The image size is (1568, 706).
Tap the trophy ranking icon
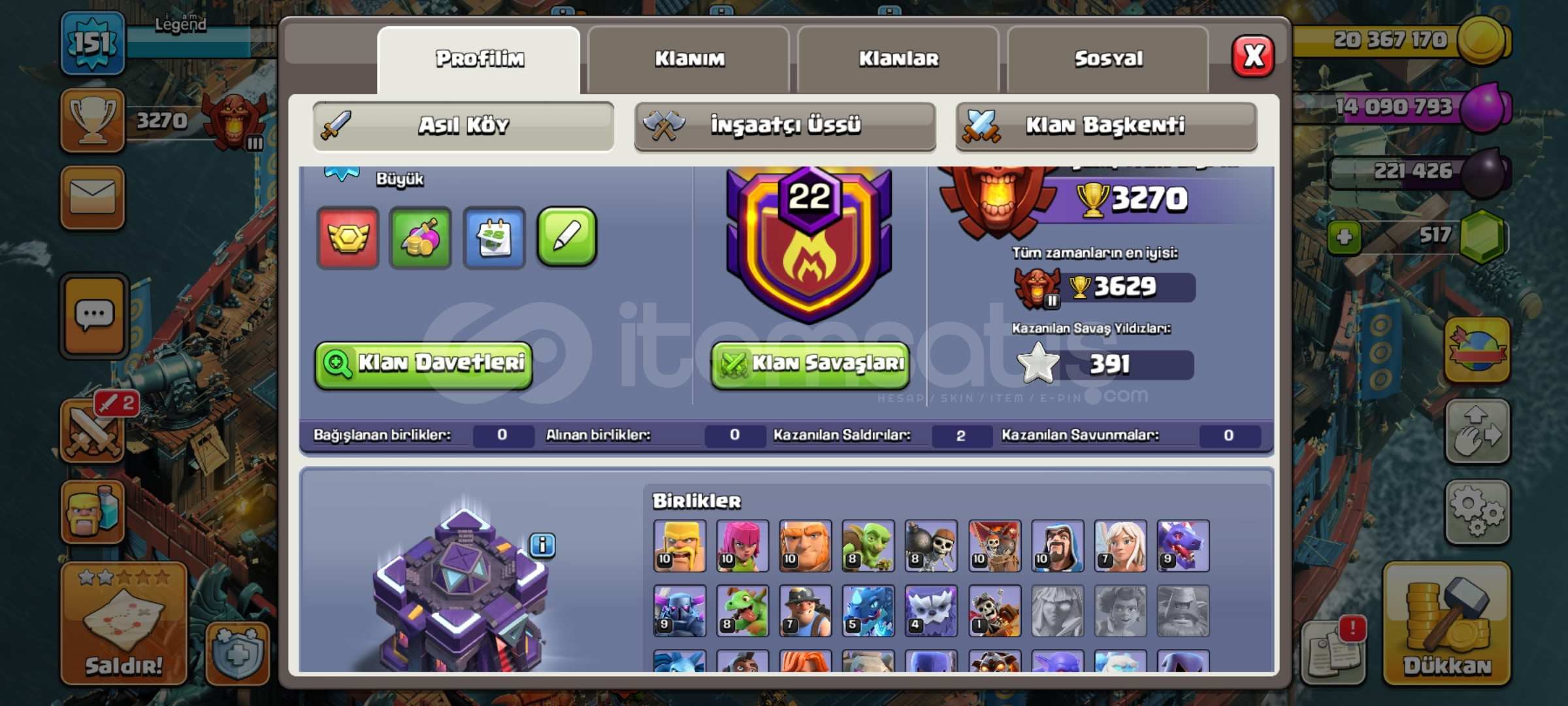[93, 120]
